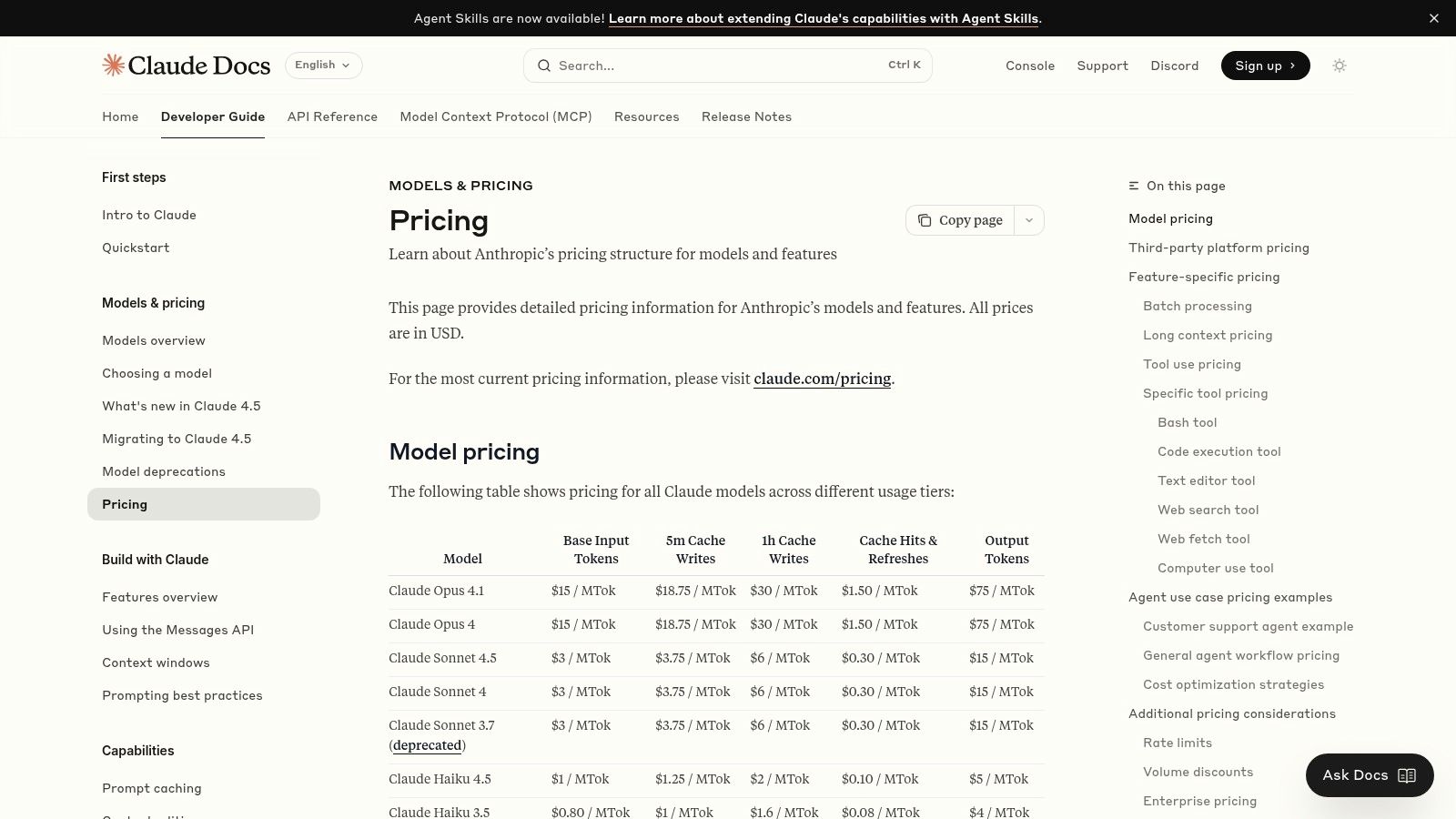This screenshot has height=819, width=1456.
Task: Jump to Web search tool pricing
Action: 1208,510
